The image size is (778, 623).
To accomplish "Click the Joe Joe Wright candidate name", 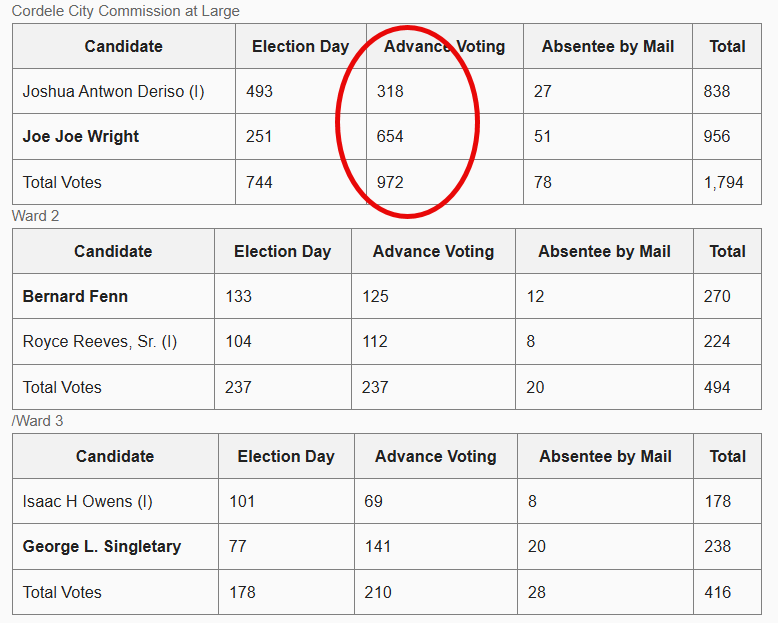I will point(81,137).
